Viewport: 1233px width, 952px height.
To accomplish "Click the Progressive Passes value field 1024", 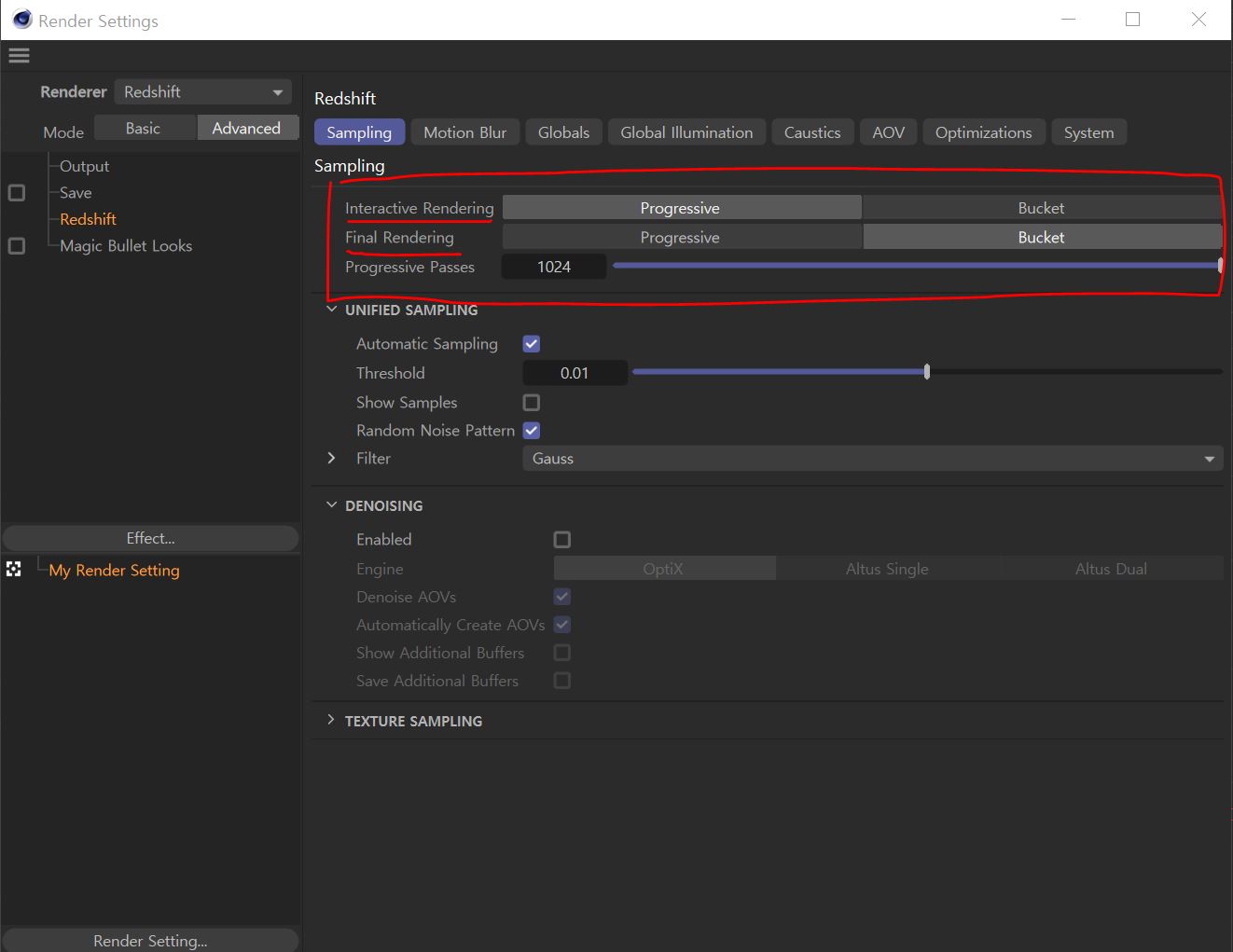I will point(554,267).
